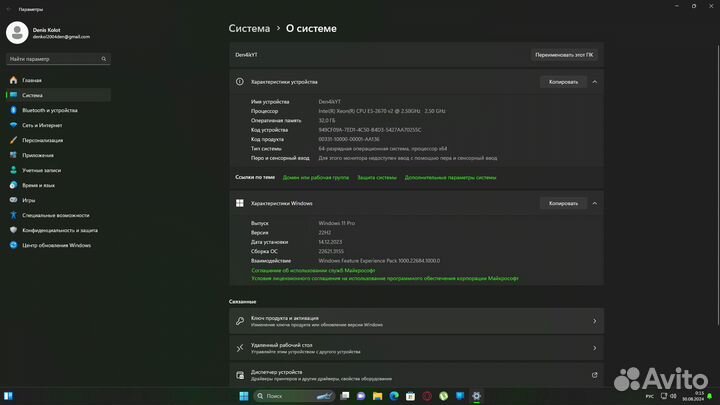Click the Найти параметр search field

[x=57, y=59]
